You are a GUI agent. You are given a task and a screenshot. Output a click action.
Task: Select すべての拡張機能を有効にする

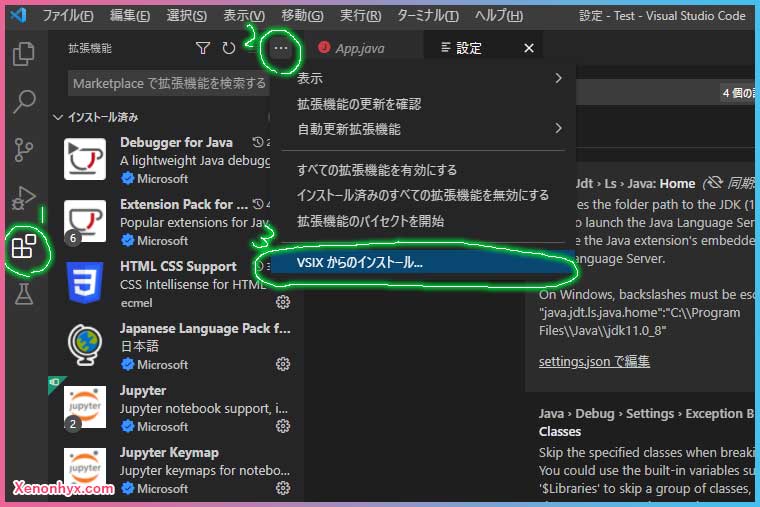[x=424, y=170]
